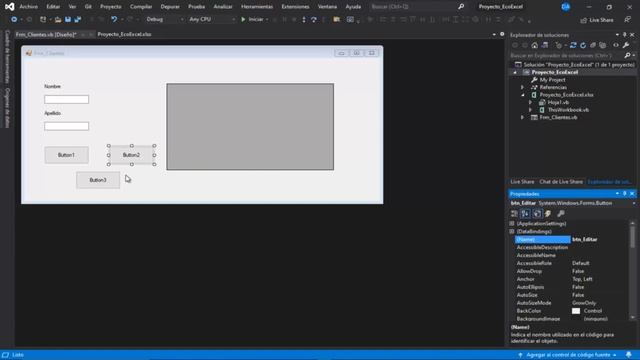
Task: Click the search magnifier in title bar
Action: tap(461, 7)
